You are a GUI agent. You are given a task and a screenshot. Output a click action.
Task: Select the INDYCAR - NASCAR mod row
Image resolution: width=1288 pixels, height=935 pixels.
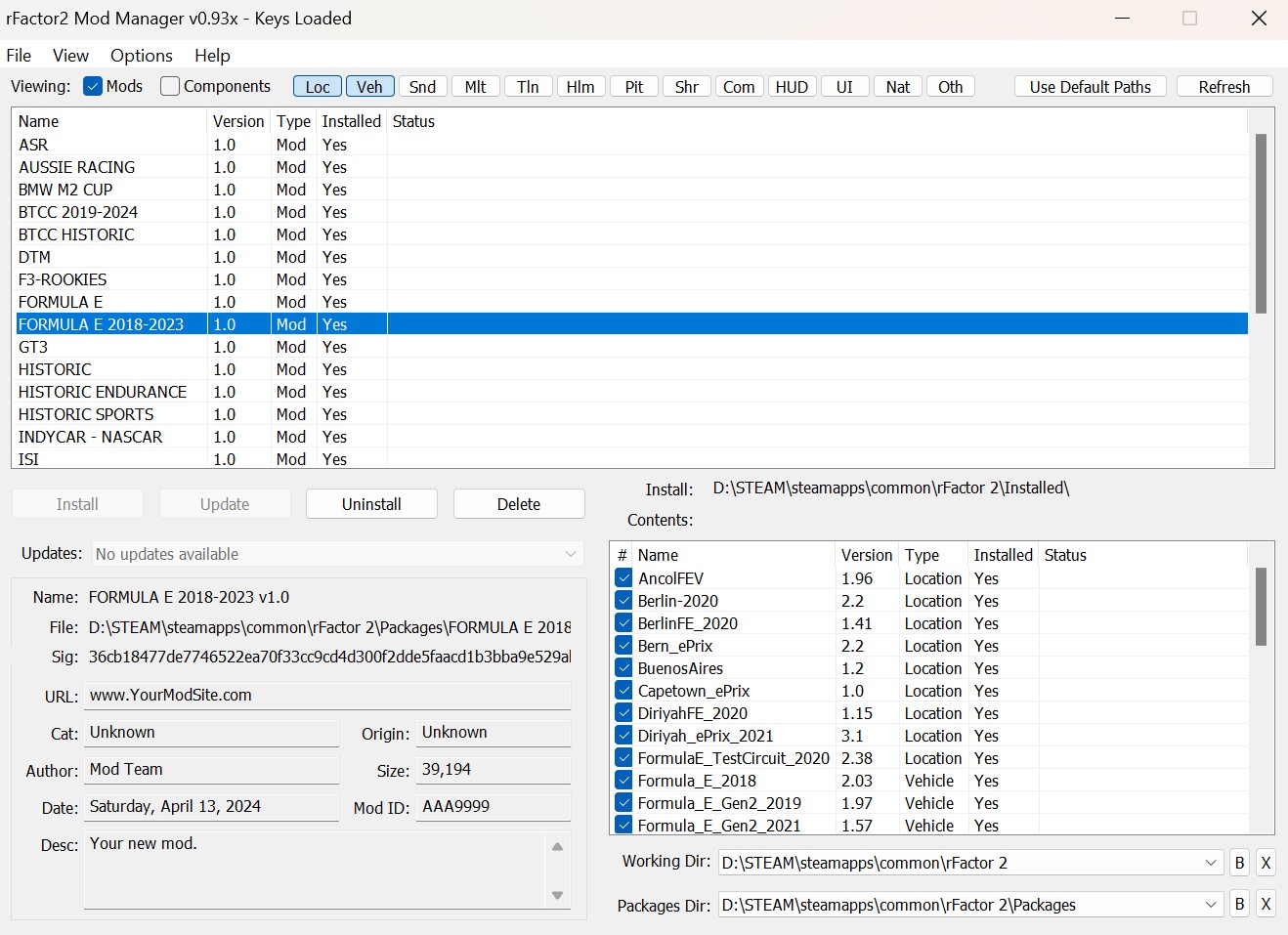click(x=631, y=437)
